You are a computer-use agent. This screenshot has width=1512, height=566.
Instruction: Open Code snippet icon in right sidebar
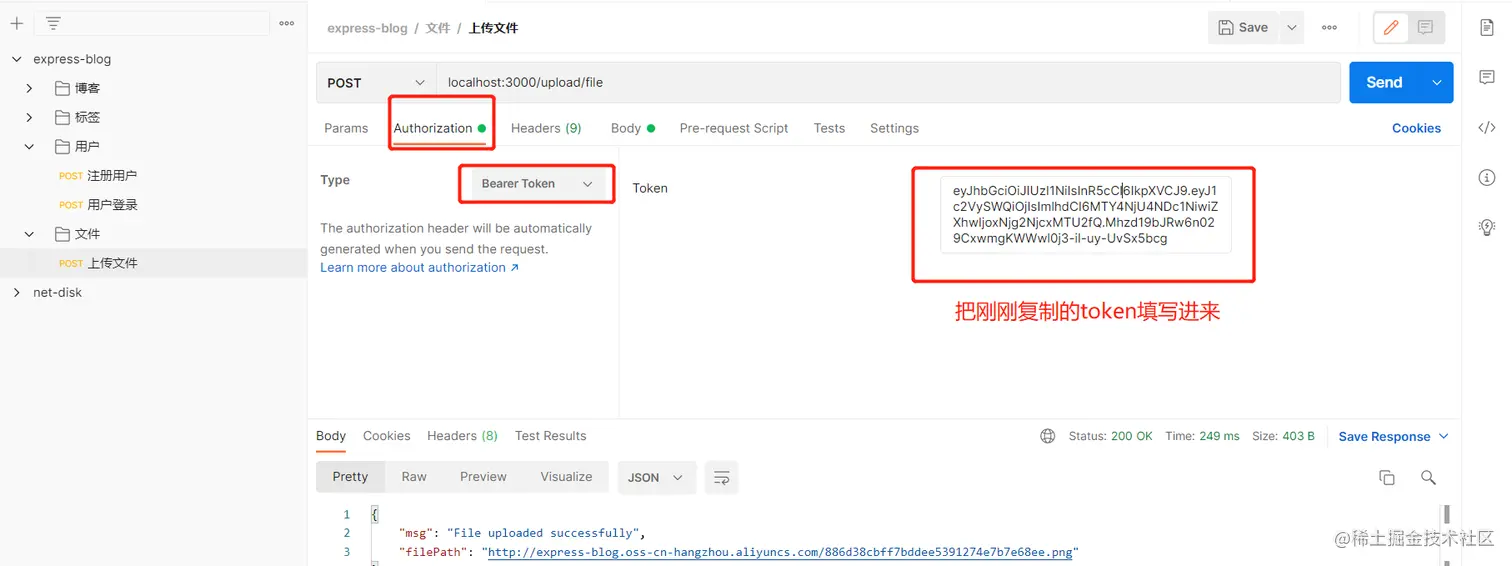[1487, 127]
